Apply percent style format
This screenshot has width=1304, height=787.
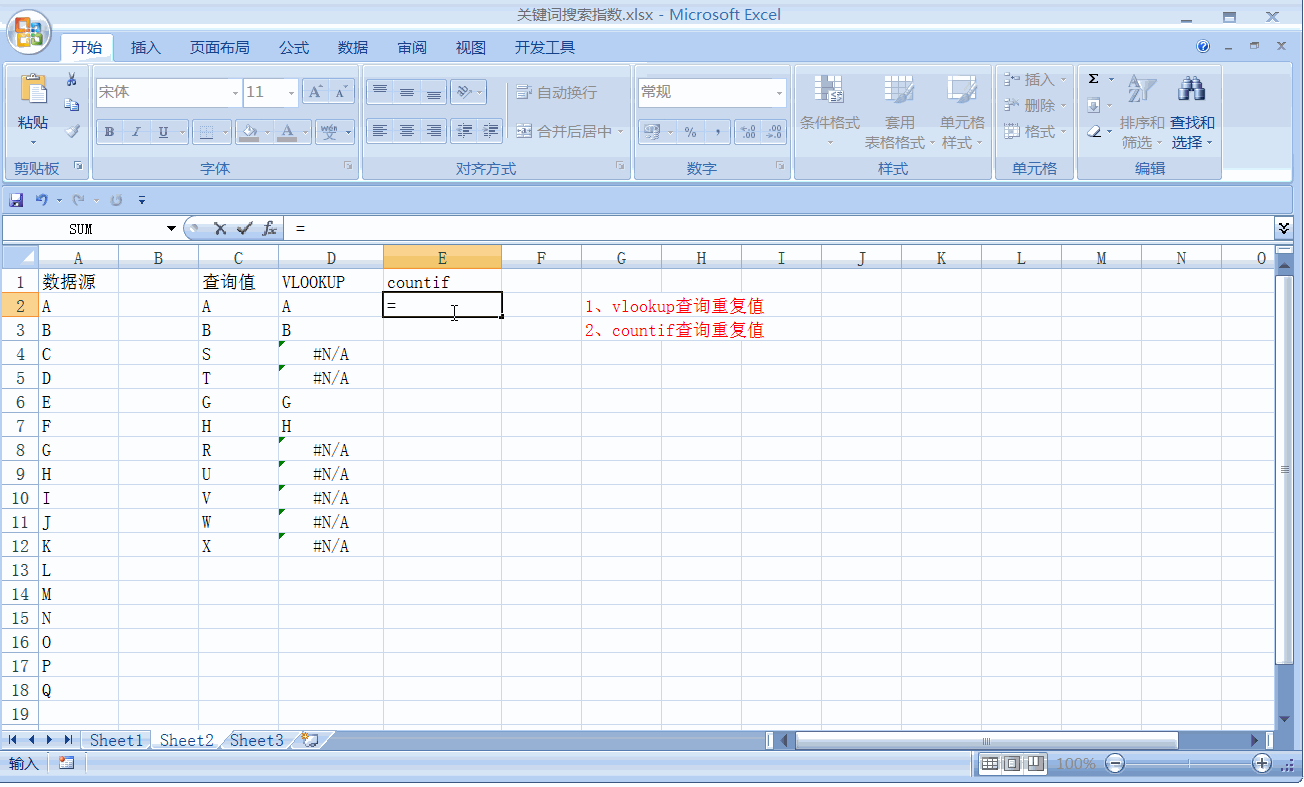690,131
